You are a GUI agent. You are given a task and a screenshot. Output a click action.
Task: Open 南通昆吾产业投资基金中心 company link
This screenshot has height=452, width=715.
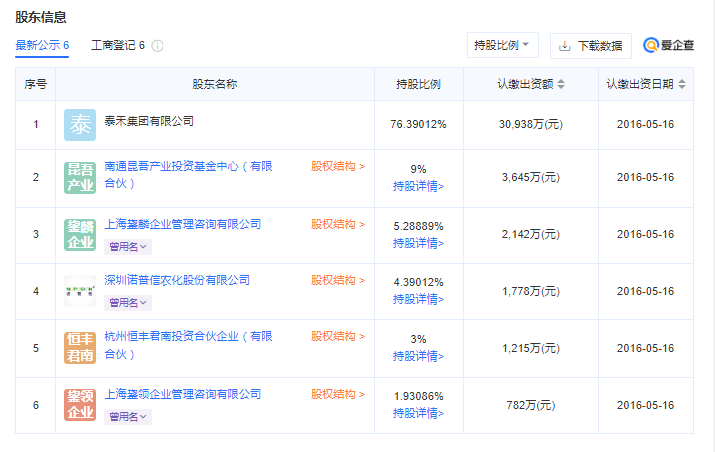coord(188,174)
